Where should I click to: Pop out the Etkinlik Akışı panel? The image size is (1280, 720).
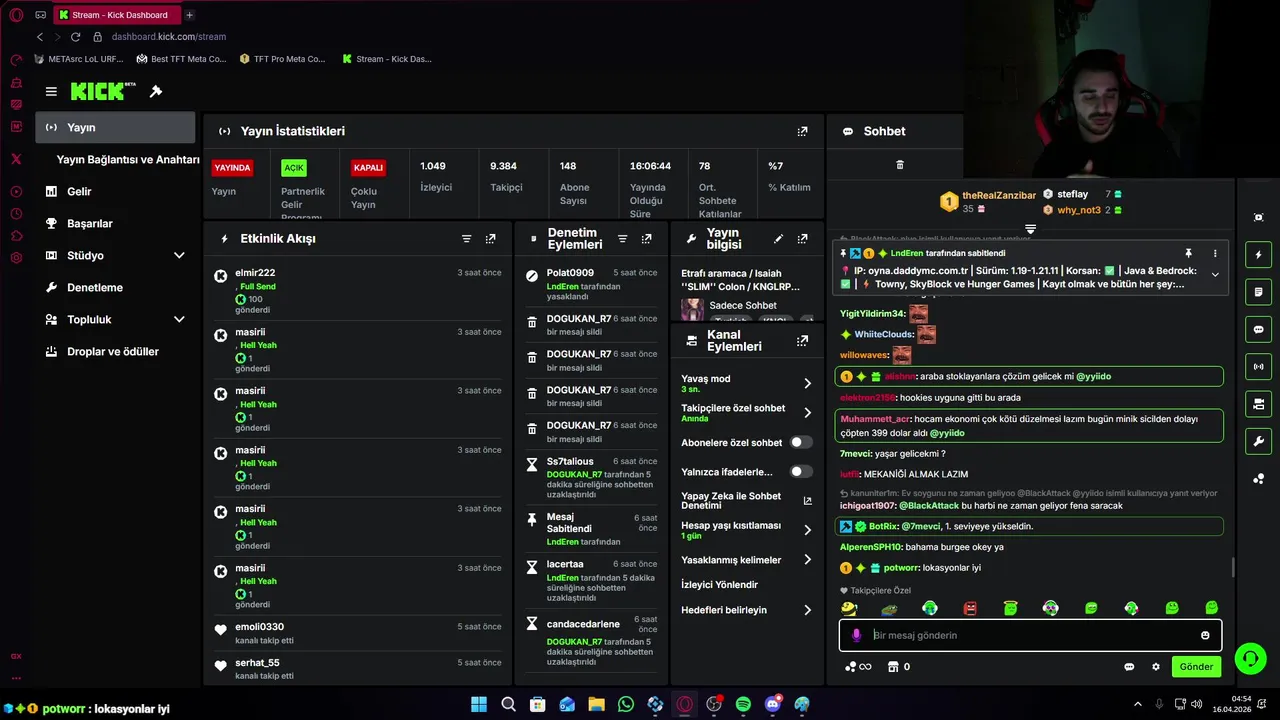(490, 239)
